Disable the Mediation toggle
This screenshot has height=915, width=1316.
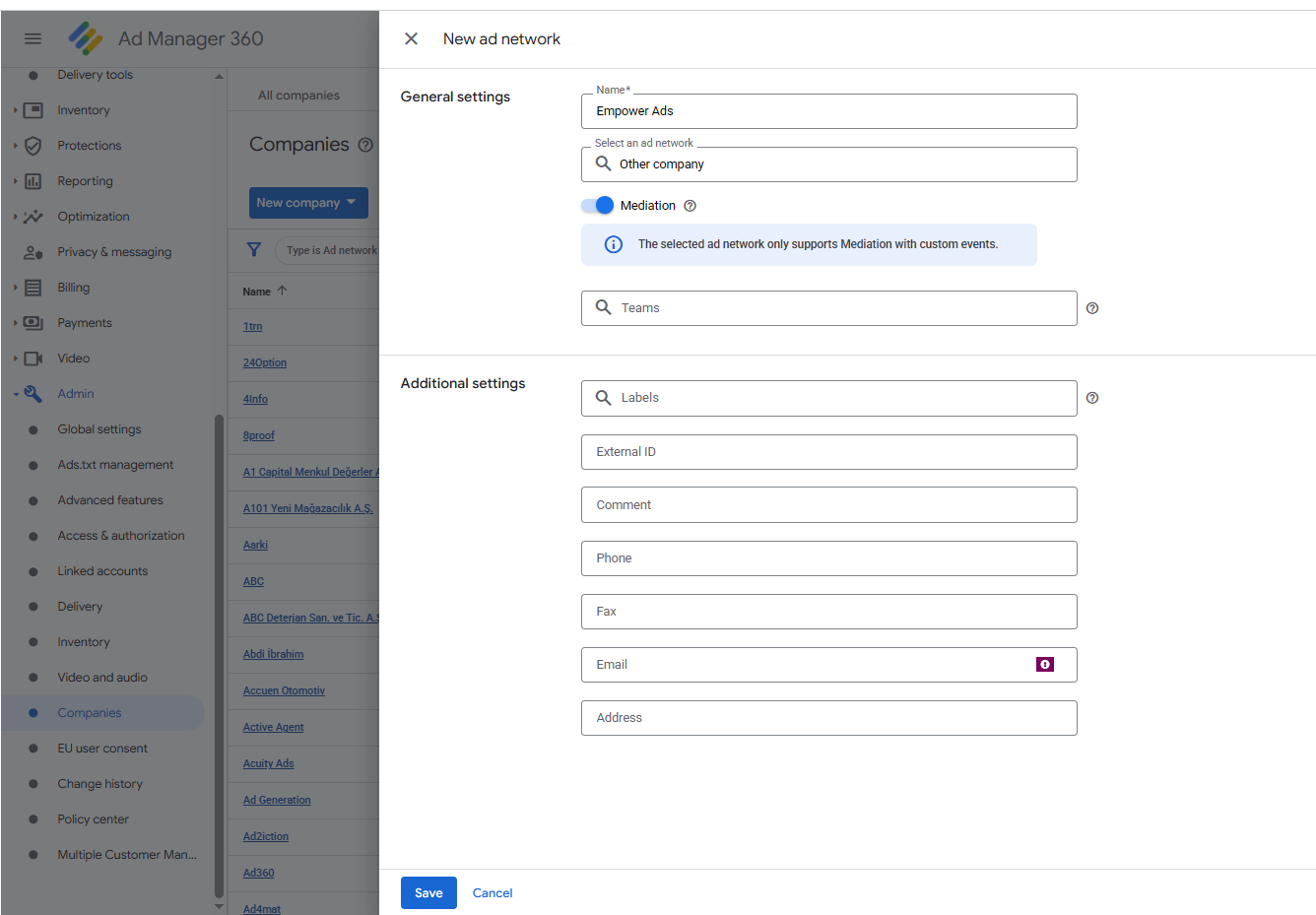[597, 205]
